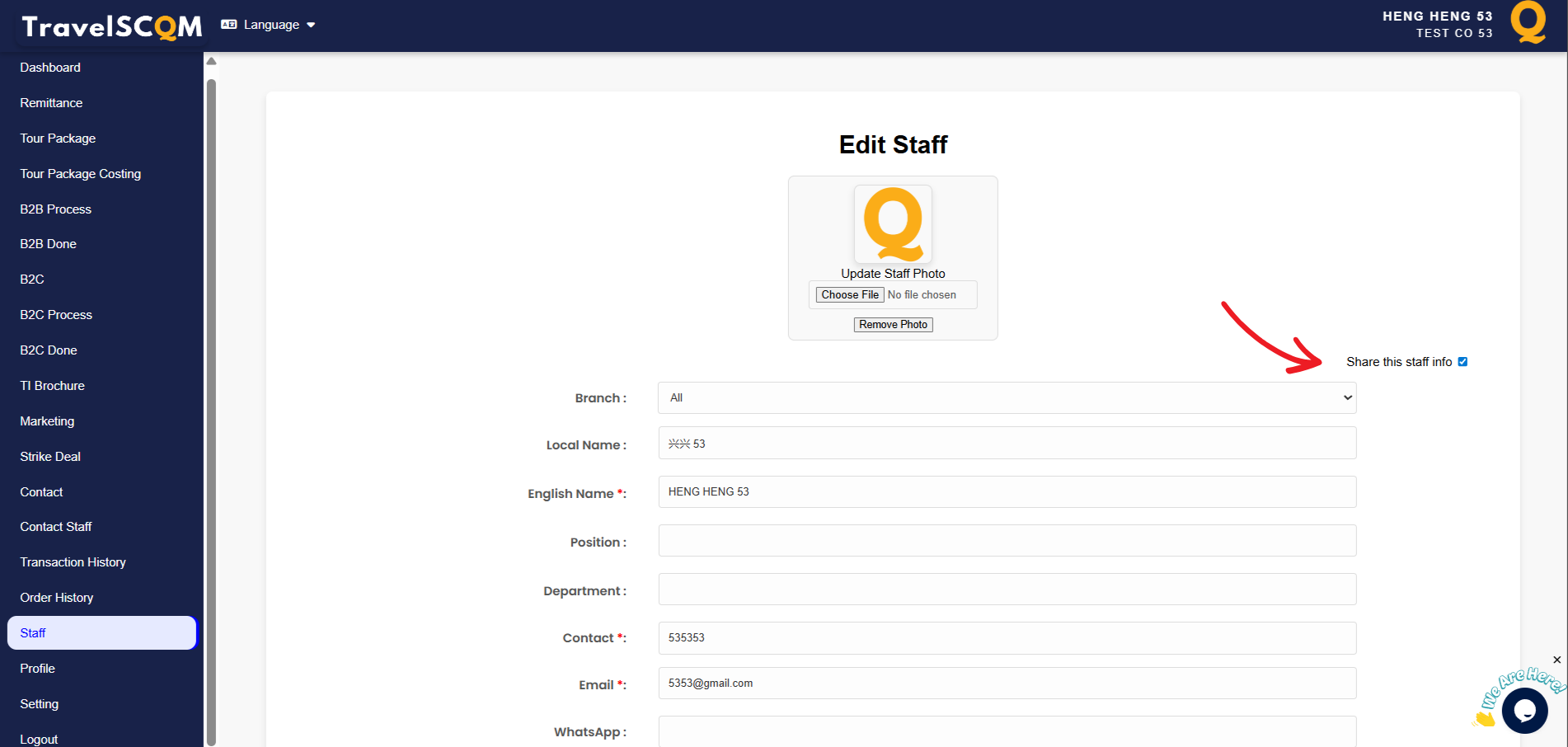Click the language flag icon in header
This screenshot has width=1568, height=747.
tap(229, 25)
